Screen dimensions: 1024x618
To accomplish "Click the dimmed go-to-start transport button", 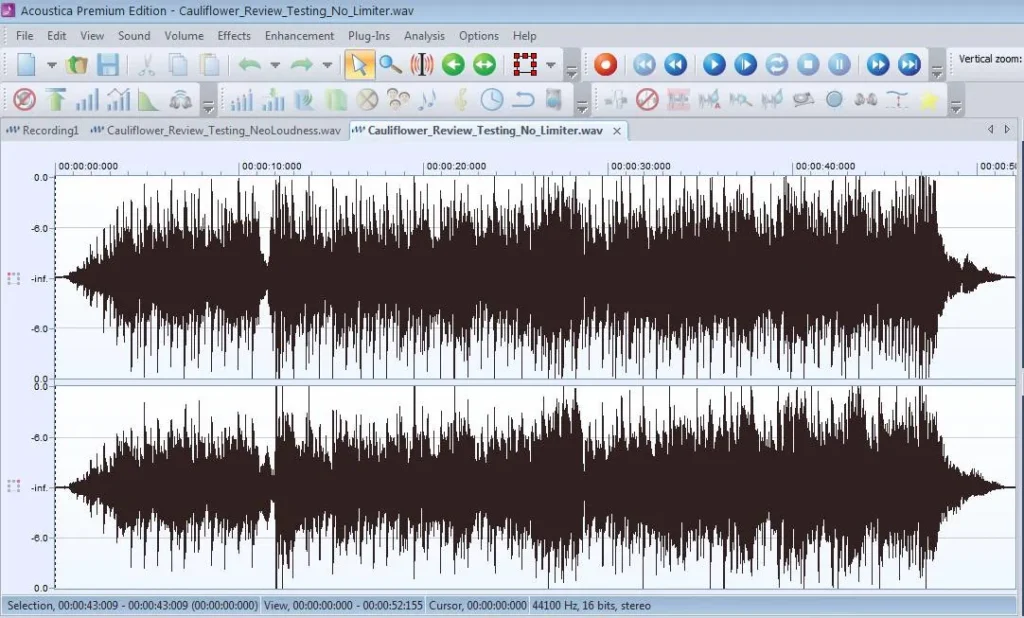I will tap(644, 65).
